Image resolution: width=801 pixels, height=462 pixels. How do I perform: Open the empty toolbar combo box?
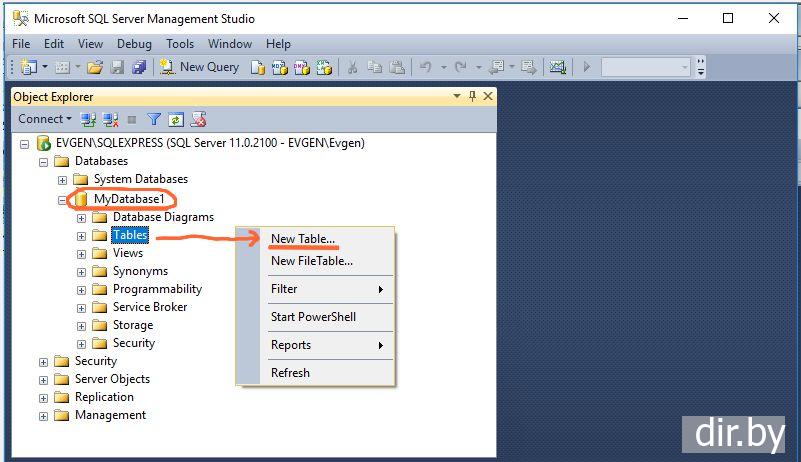646,67
